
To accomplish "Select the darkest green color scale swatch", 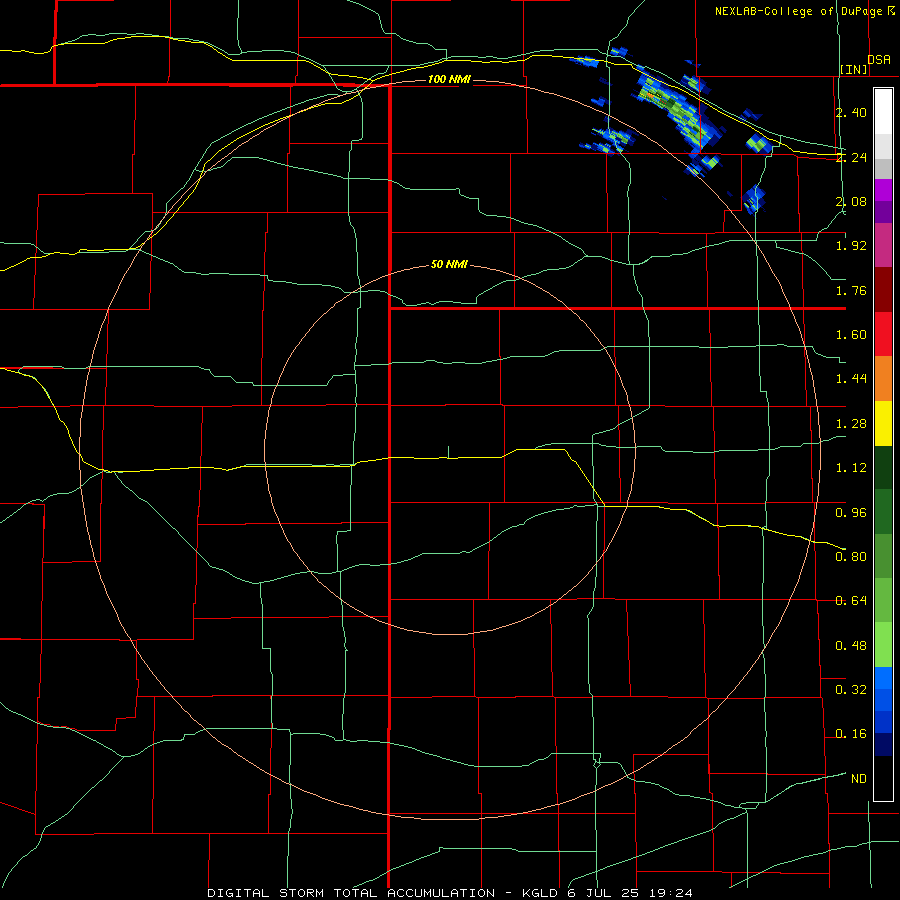I will (x=883, y=467).
